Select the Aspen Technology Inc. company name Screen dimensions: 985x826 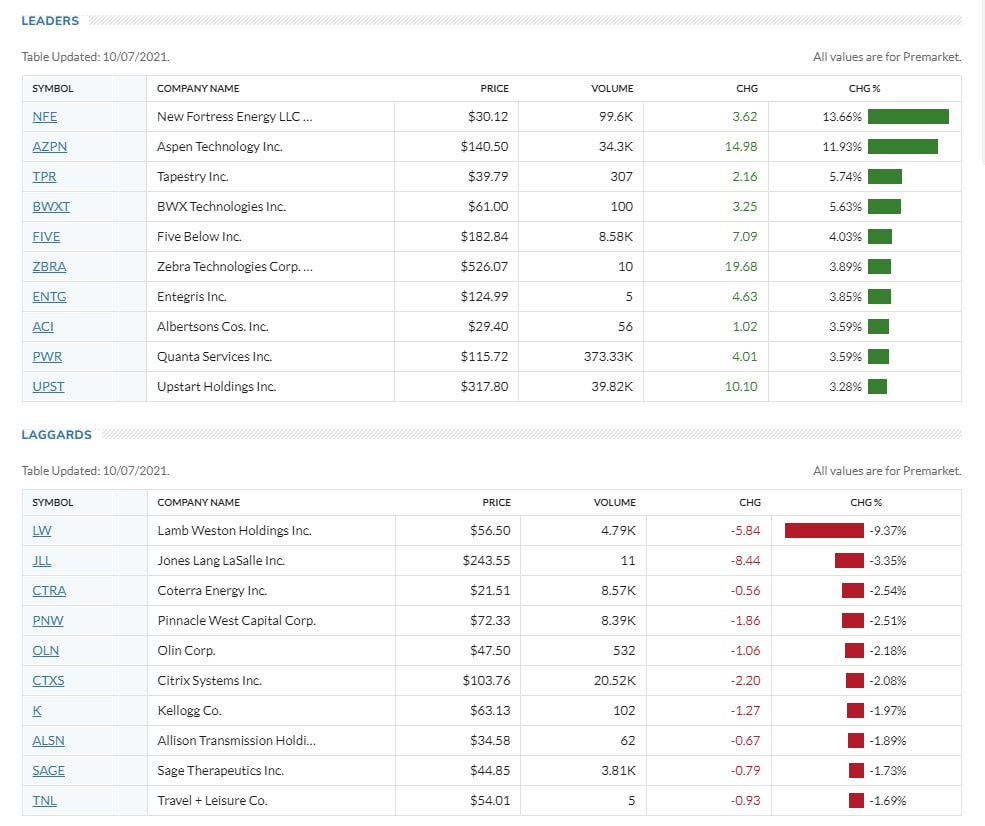pos(219,147)
